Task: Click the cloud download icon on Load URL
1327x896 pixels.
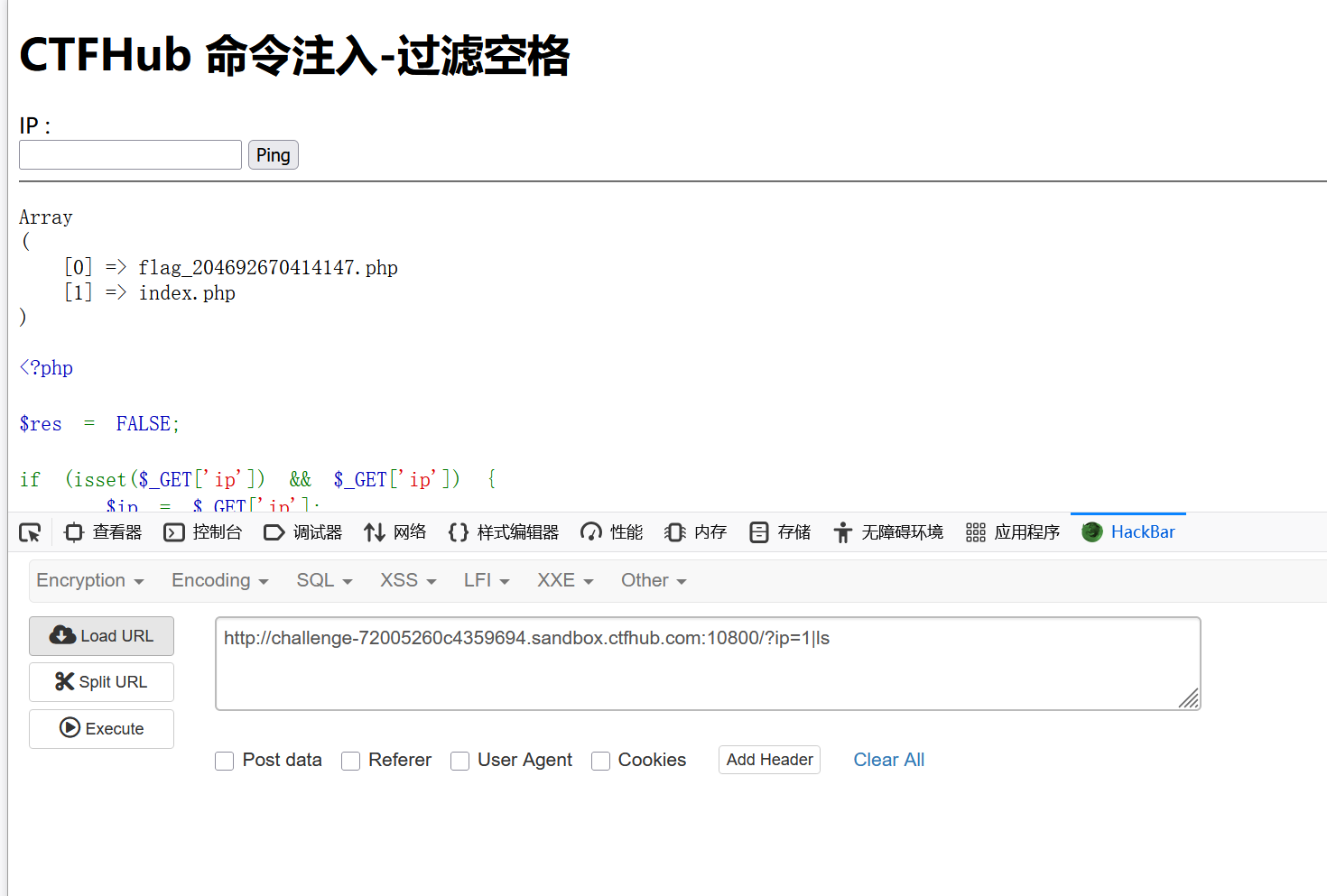Action: click(x=62, y=635)
